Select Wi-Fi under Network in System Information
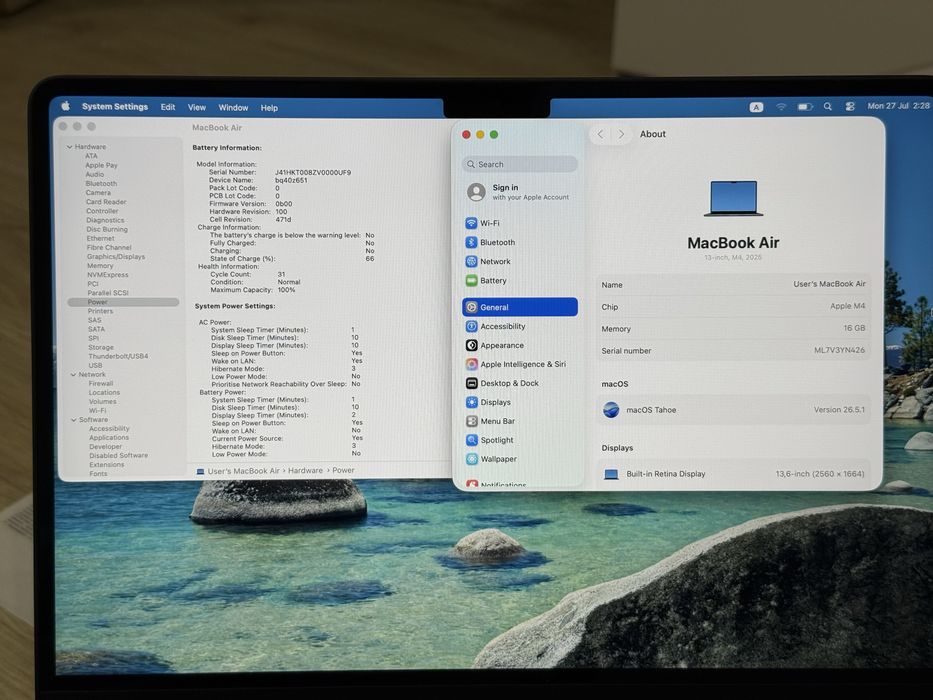This screenshot has height=700, width=933. [98, 411]
